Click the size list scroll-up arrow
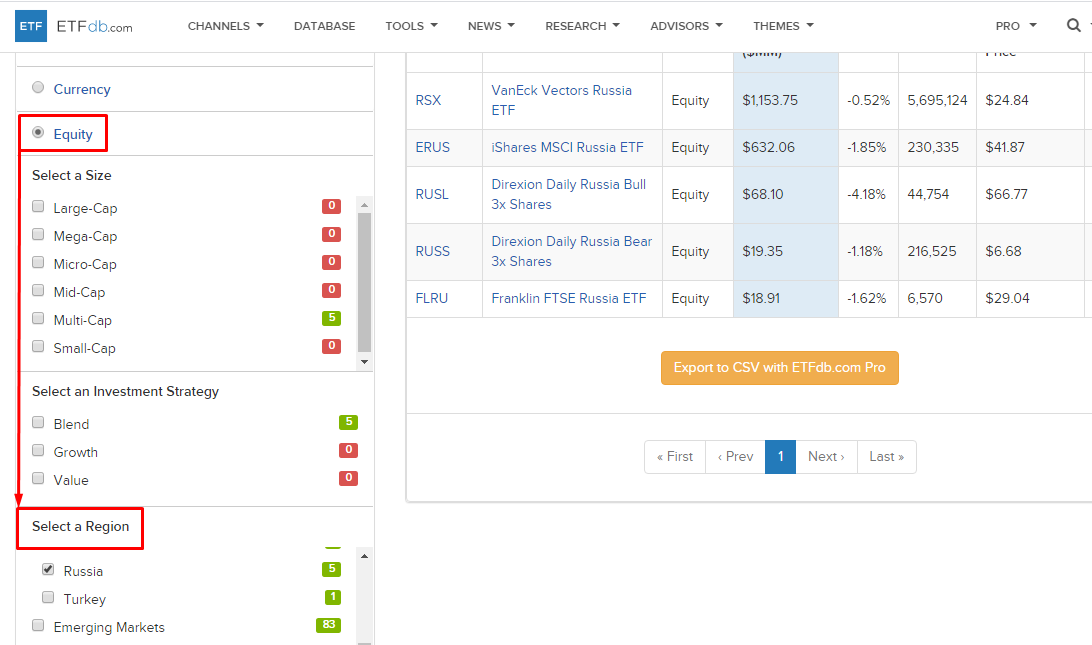The image size is (1092, 645). pos(364,205)
